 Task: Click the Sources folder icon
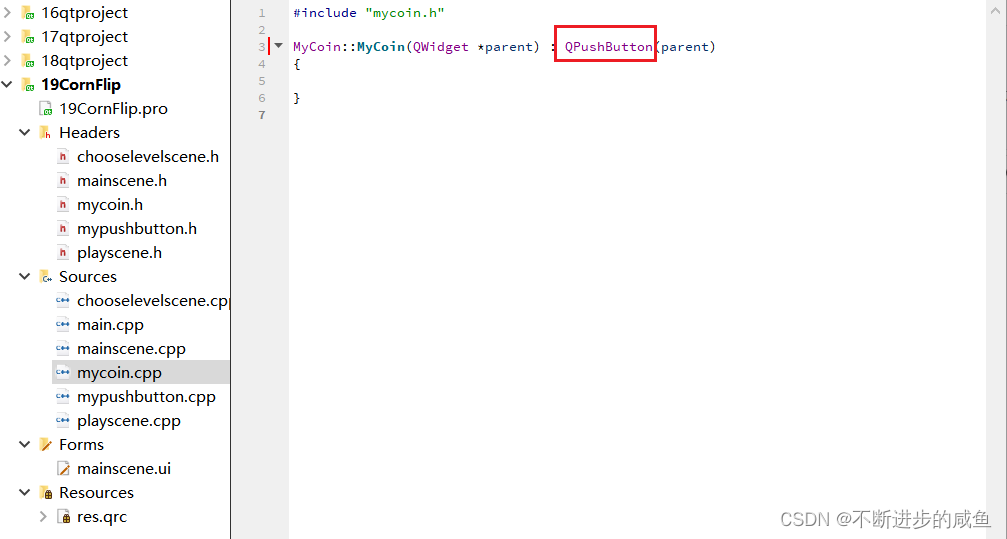46,277
